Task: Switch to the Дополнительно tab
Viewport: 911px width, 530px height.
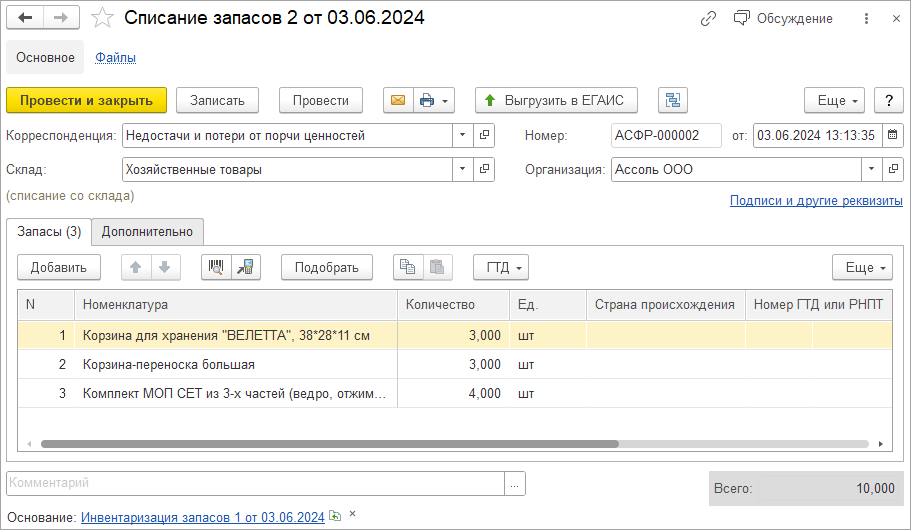Action: (x=147, y=231)
